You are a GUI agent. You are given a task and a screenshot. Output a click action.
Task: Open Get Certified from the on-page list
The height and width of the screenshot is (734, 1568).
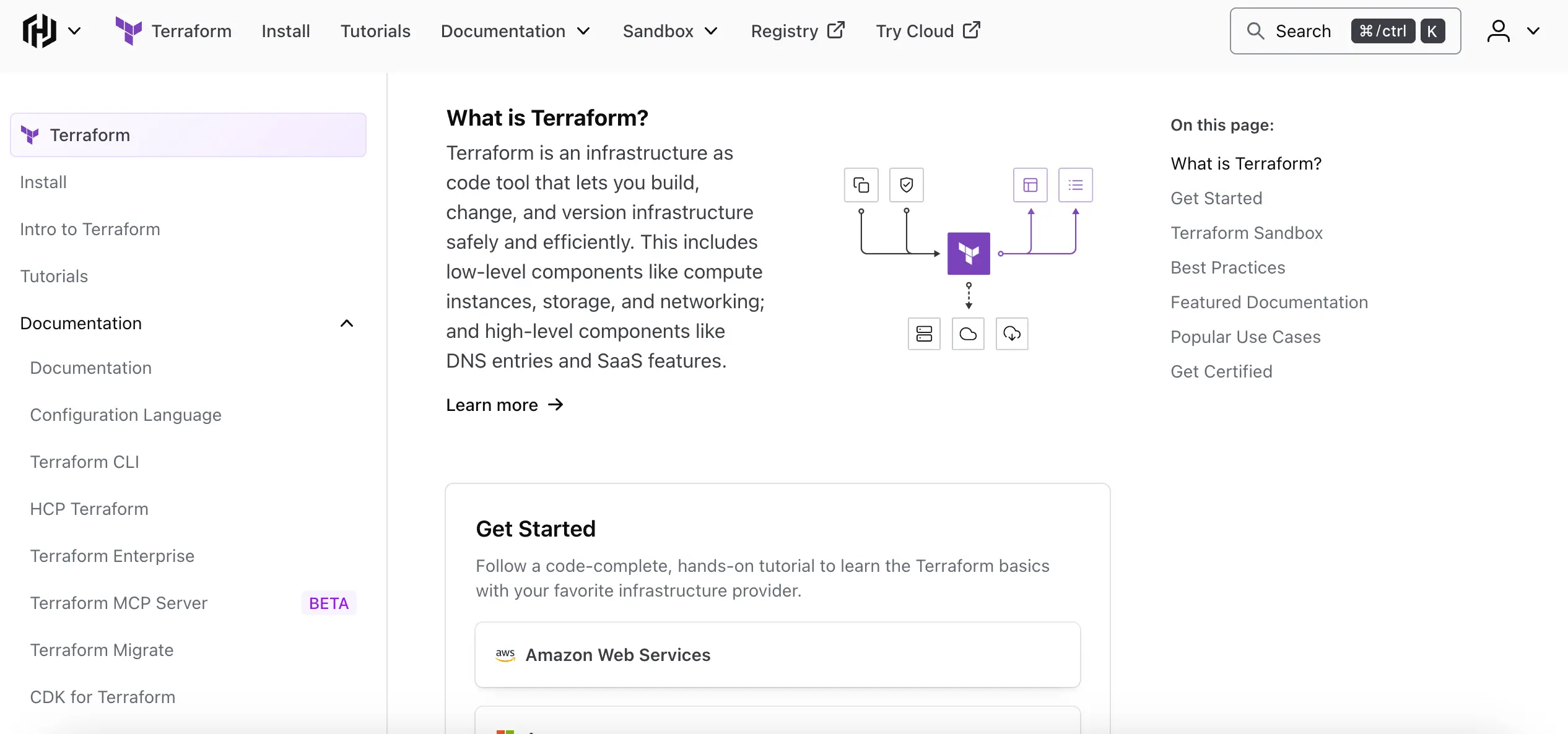pos(1221,371)
